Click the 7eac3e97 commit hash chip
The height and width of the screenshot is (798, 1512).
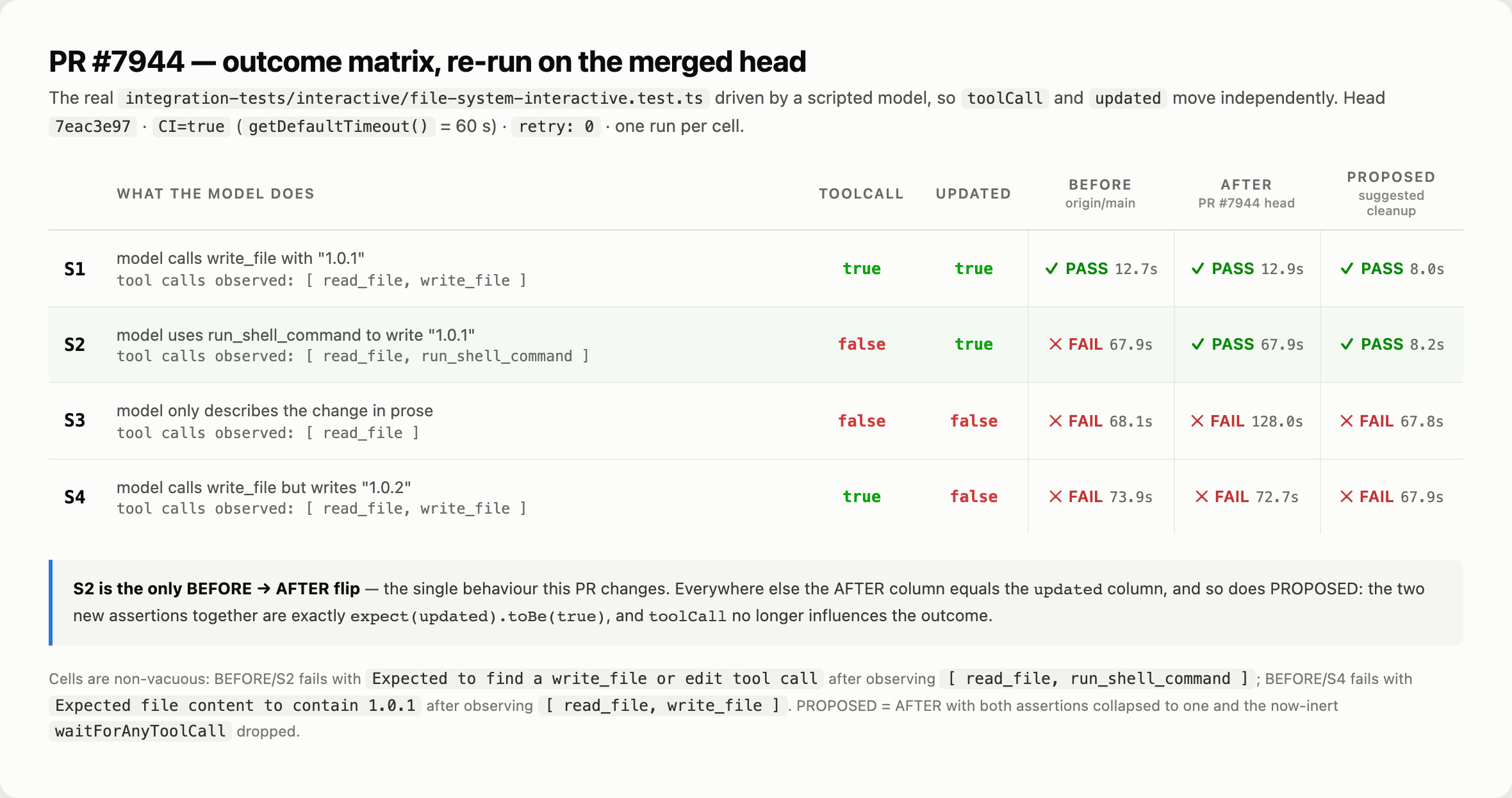point(93,126)
